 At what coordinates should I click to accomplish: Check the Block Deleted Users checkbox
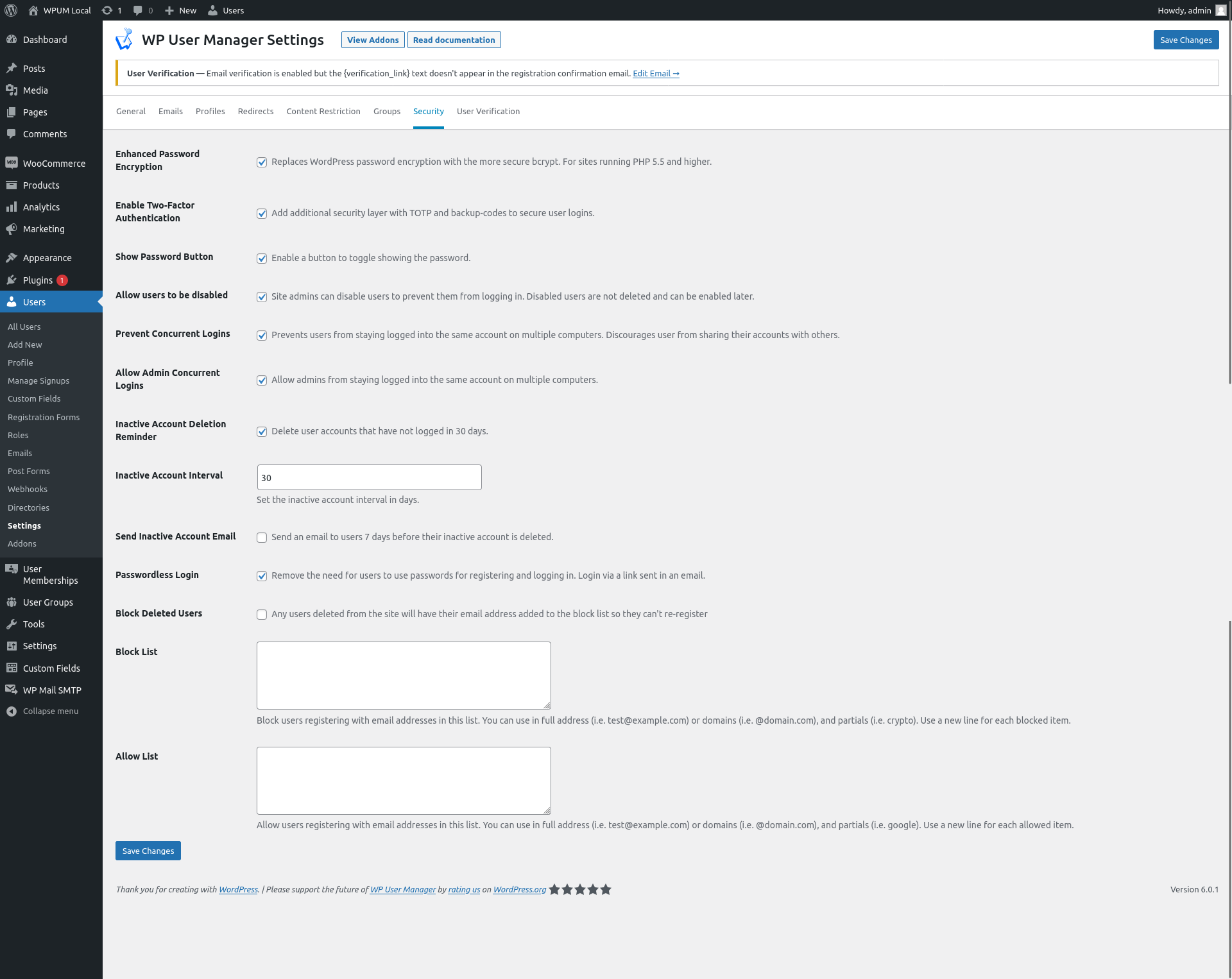pyautogui.click(x=262, y=615)
